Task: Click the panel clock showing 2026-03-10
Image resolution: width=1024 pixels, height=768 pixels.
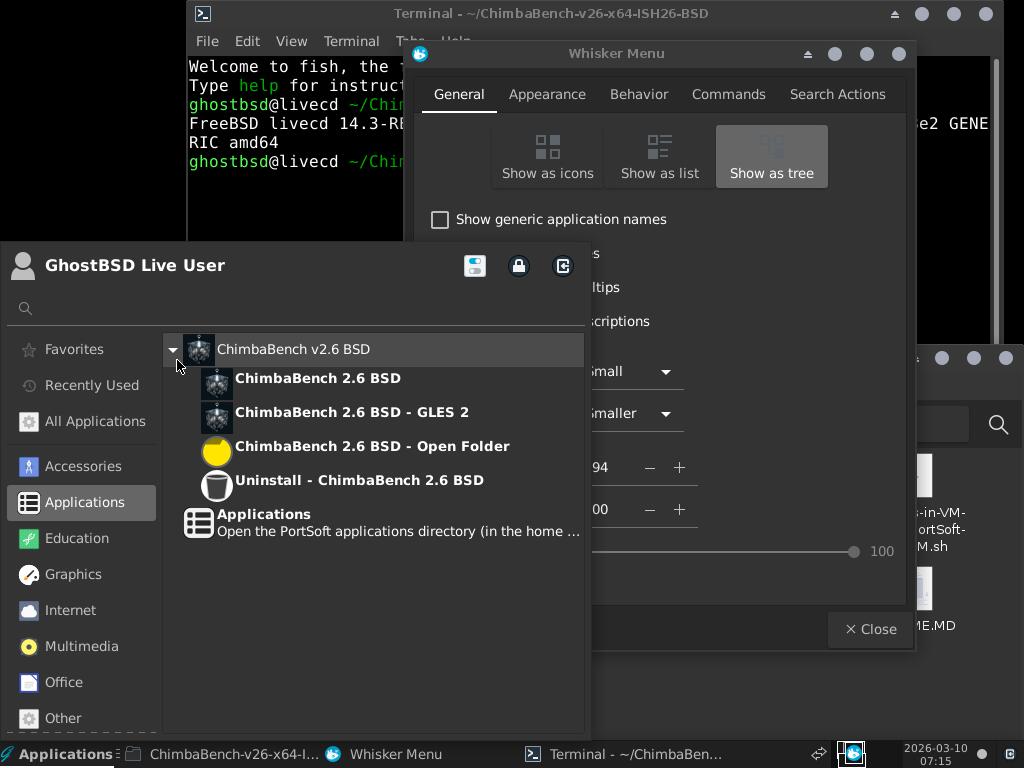Action: 935,754
